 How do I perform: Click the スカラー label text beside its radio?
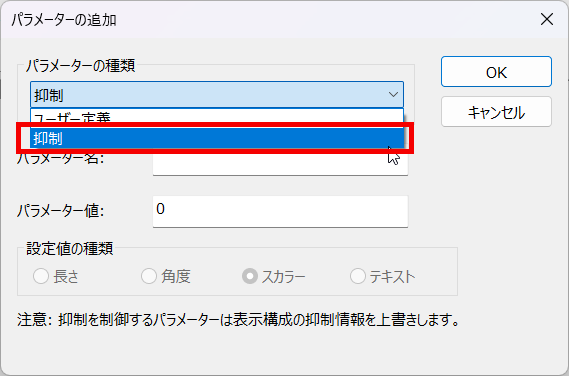(x=283, y=277)
